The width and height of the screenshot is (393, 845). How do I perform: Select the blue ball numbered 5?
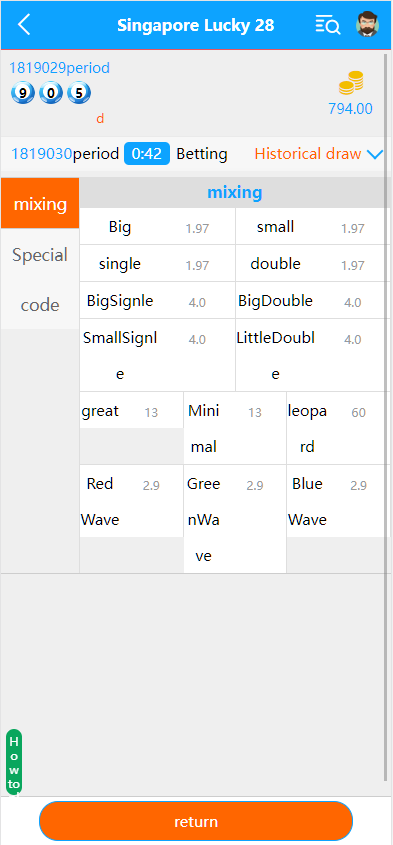point(79,94)
